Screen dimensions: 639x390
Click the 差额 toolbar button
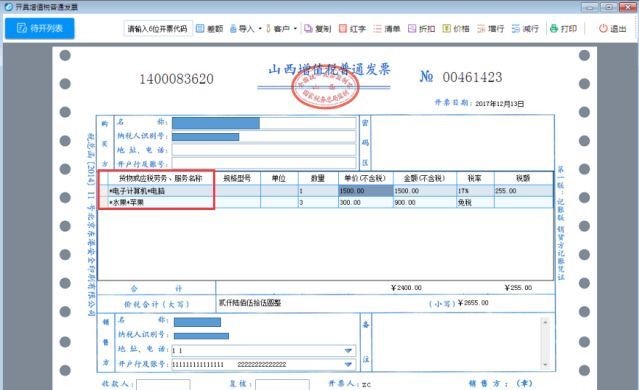click(x=210, y=29)
